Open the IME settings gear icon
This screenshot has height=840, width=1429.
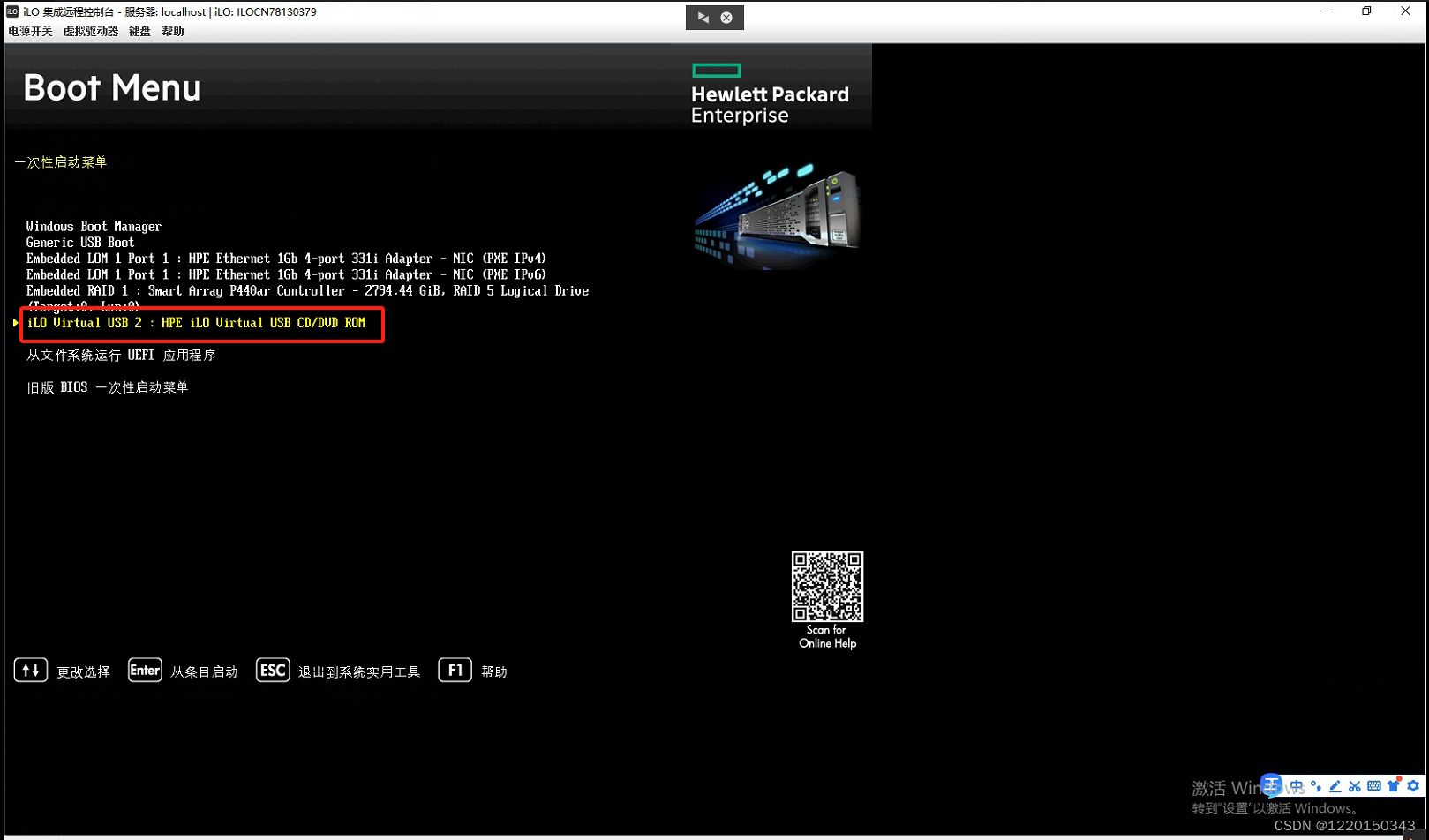(x=1413, y=786)
